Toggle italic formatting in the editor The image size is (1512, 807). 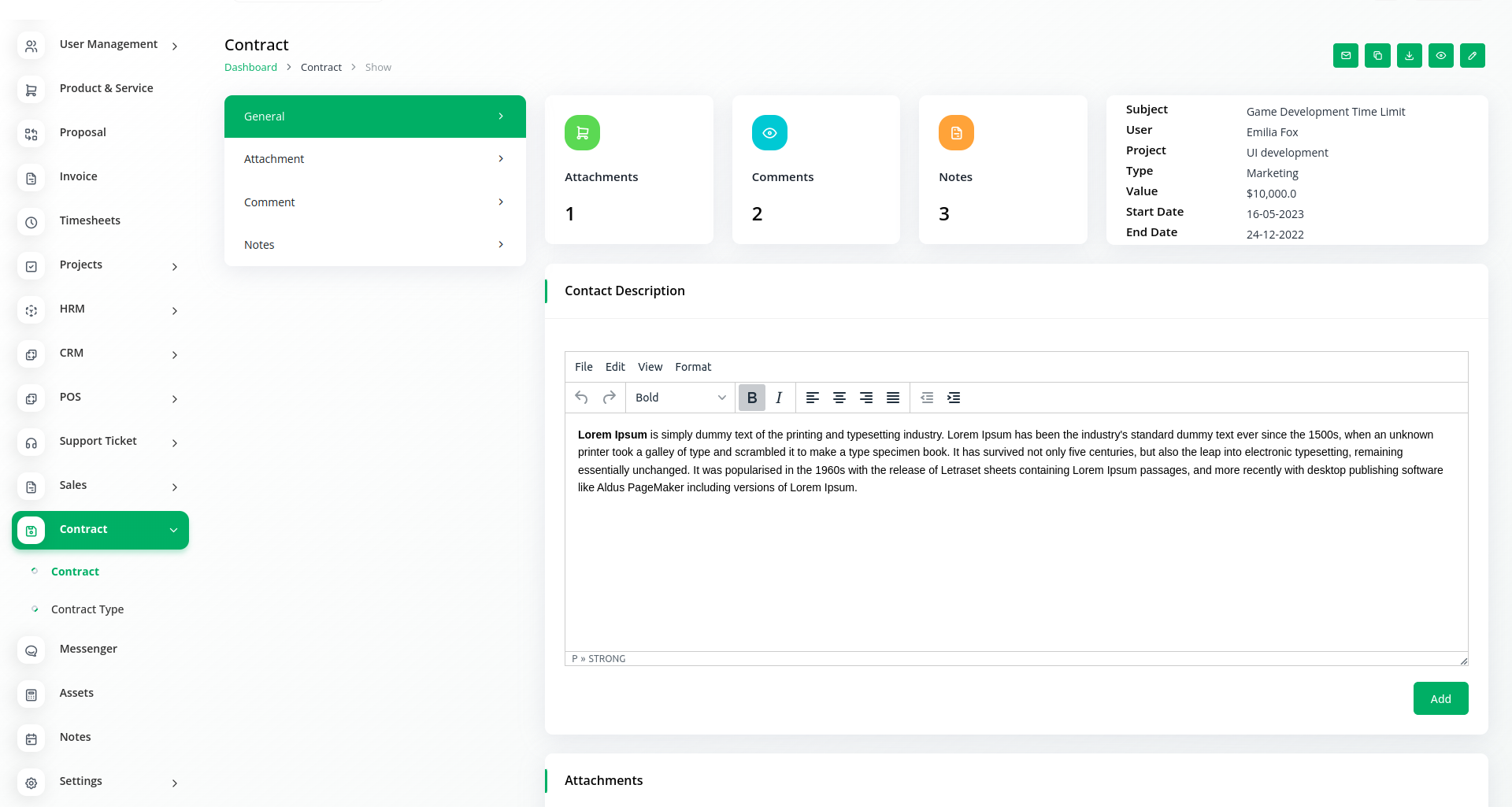[779, 398]
